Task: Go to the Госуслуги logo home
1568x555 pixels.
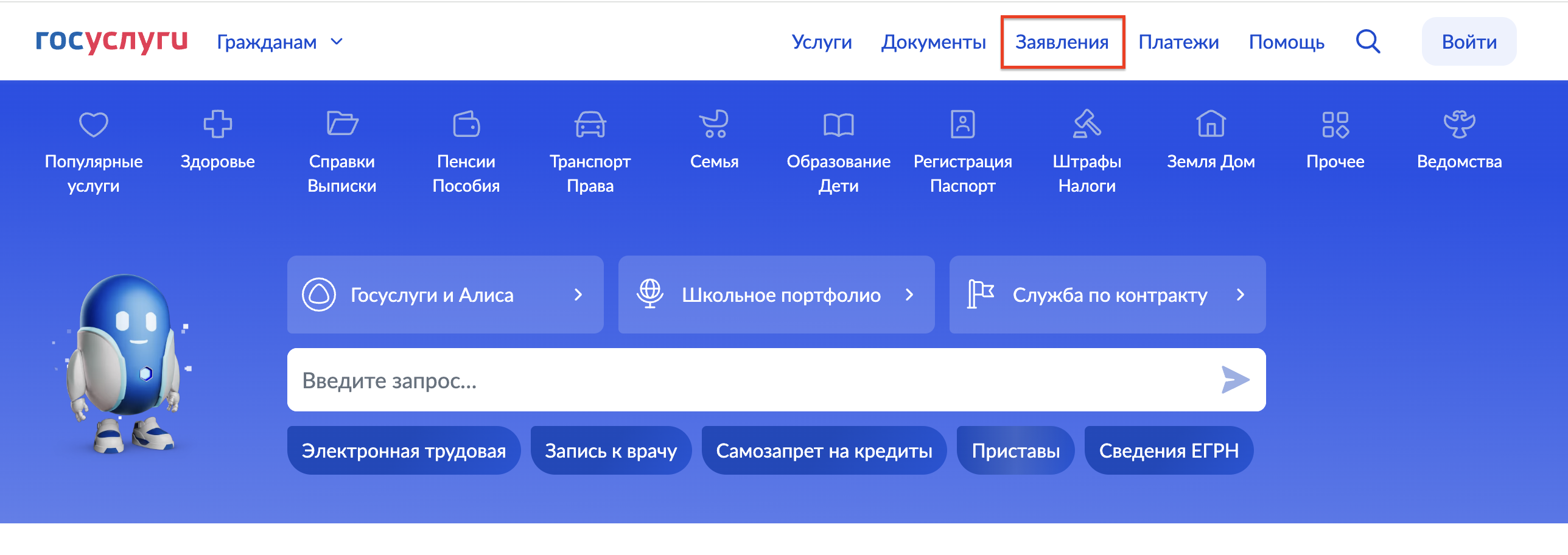Action: [112, 41]
